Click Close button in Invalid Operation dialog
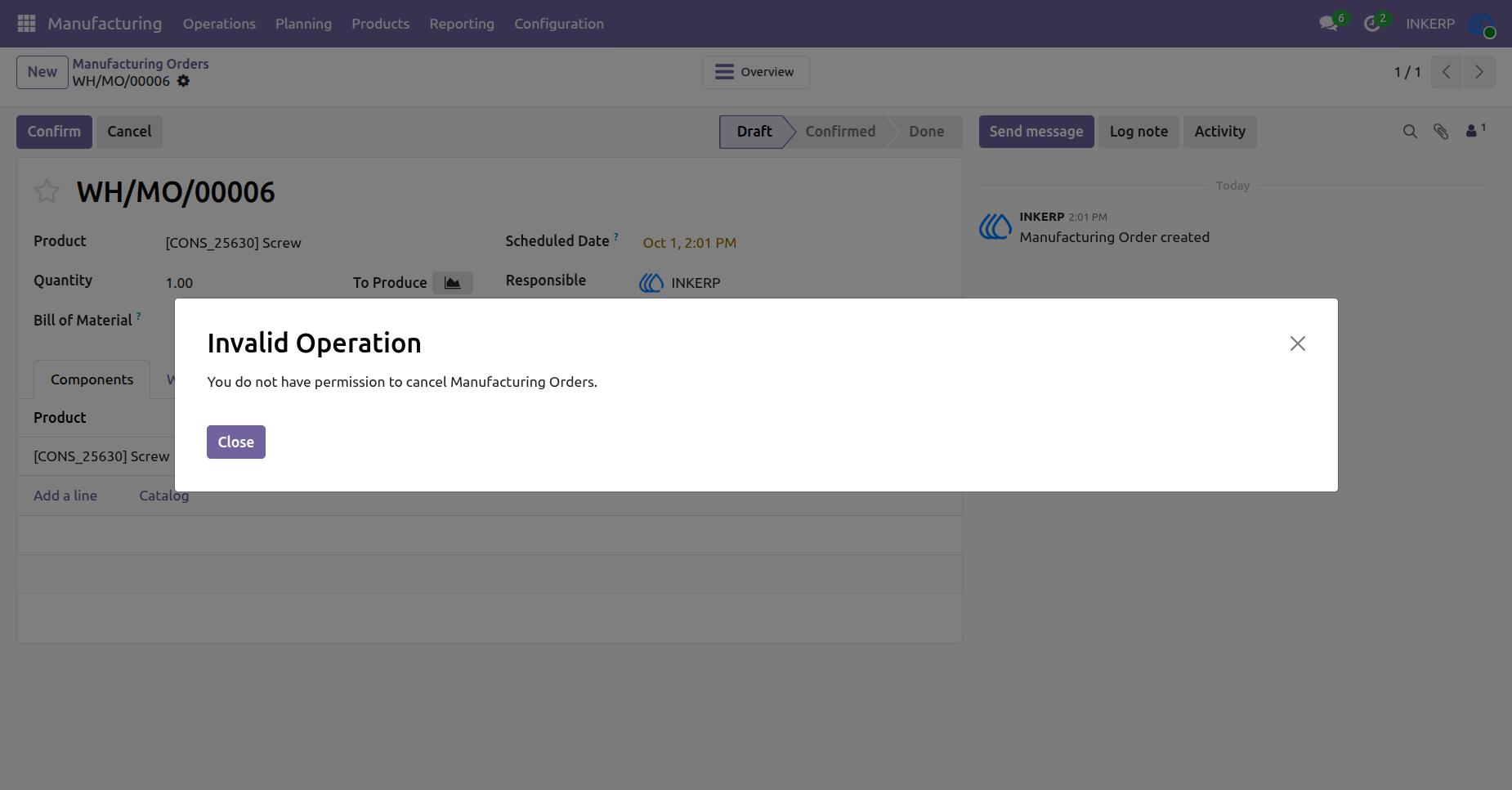 coord(236,442)
